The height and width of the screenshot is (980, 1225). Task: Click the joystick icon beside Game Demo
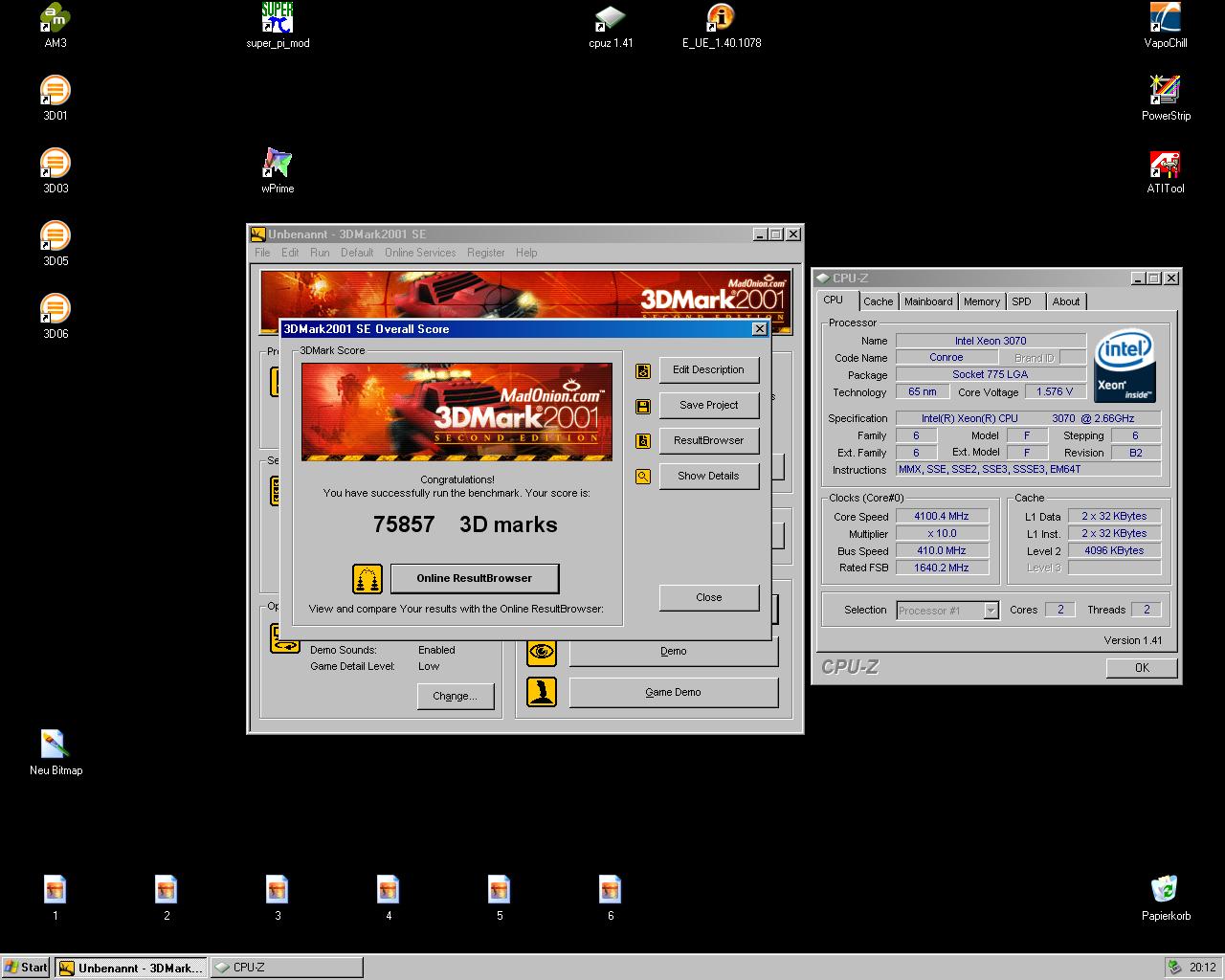point(542,692)
